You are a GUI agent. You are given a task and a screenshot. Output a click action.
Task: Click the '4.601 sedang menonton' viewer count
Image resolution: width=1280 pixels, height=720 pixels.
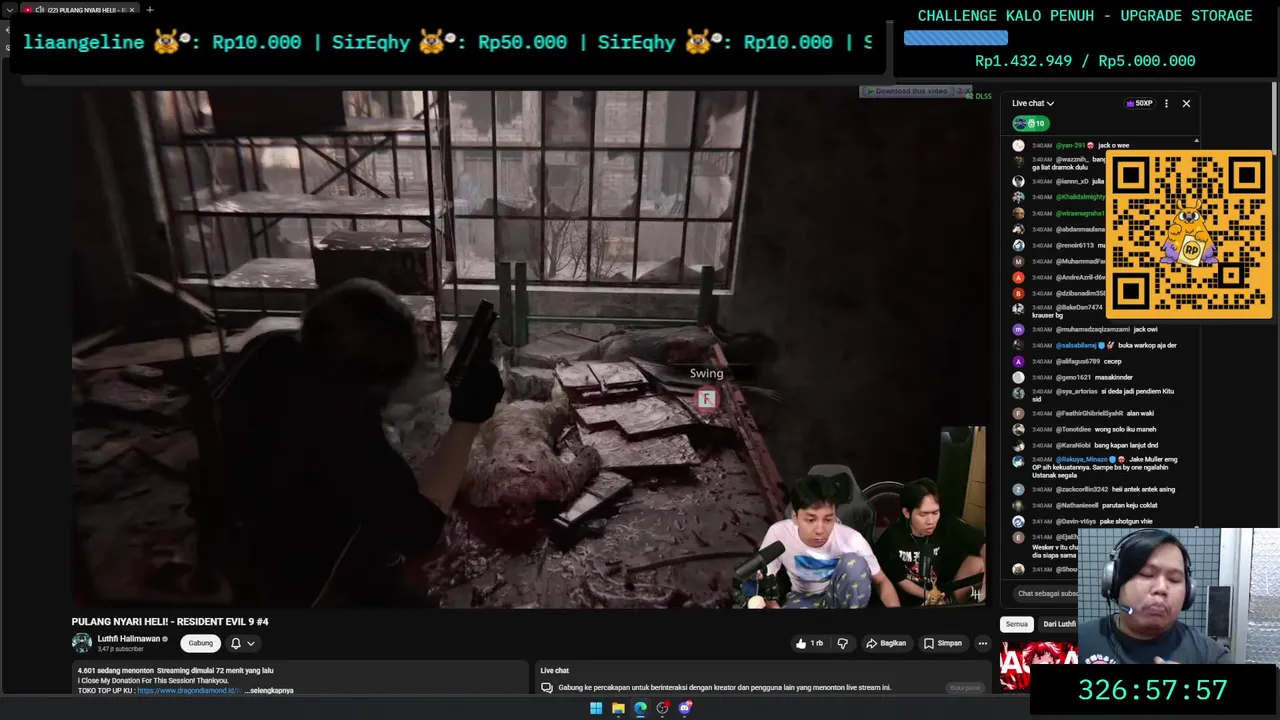click(116, 670)
